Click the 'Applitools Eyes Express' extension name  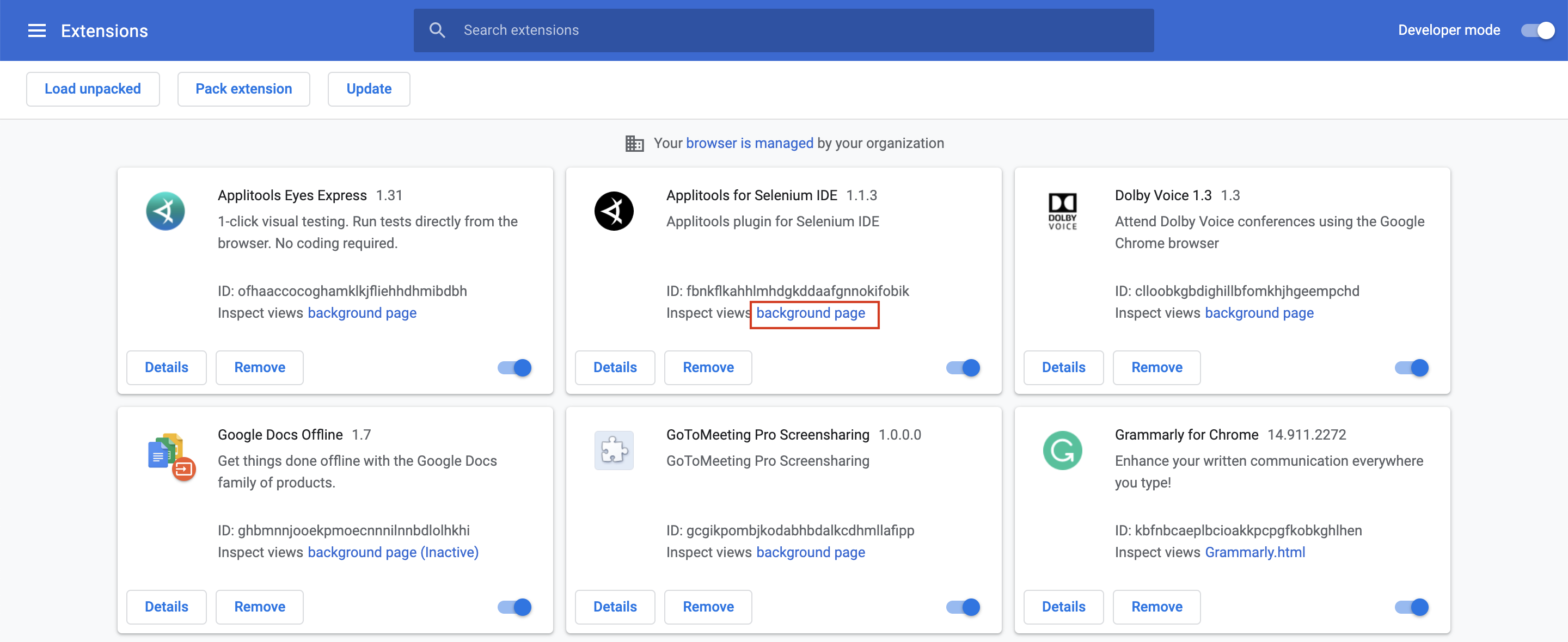292,196
